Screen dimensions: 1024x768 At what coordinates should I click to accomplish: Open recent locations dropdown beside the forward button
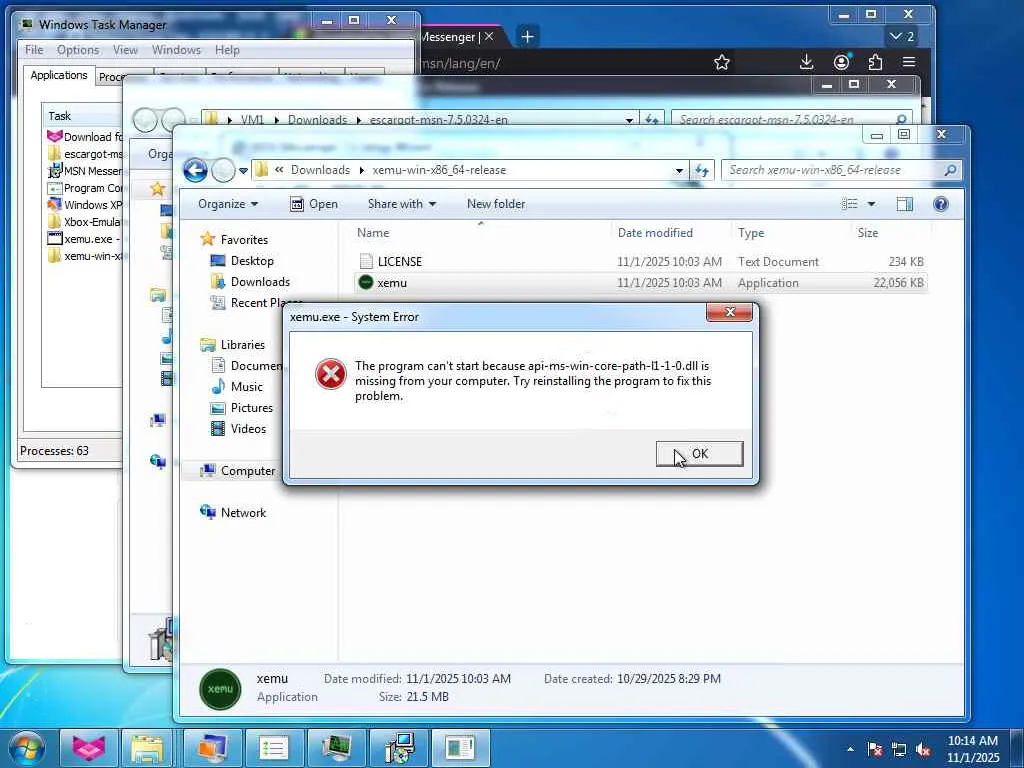point(243,170)
